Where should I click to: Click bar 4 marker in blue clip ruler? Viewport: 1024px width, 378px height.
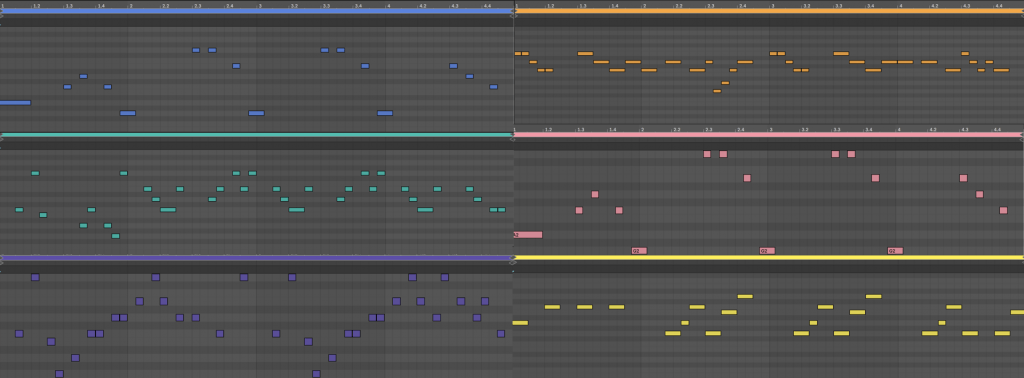click(x=388, y=5)
